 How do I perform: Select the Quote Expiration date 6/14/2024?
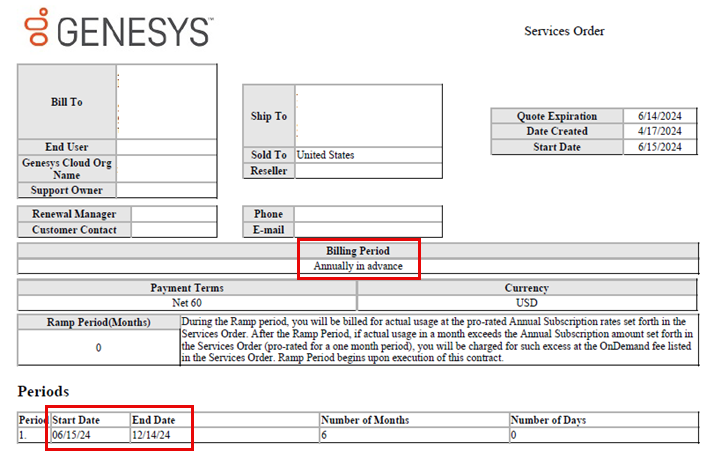point(659,116)
